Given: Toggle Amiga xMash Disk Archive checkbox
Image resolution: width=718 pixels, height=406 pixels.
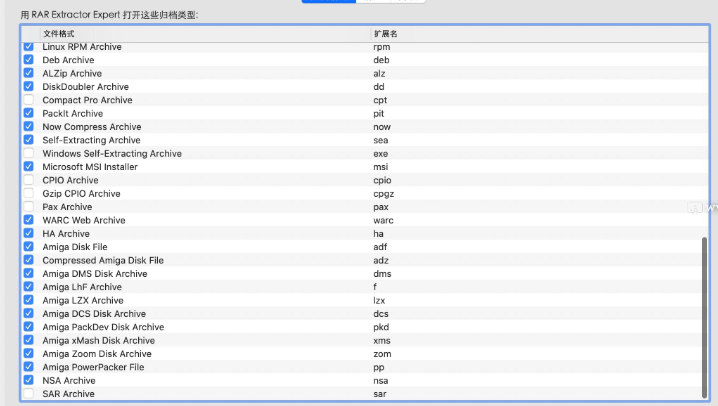Looking at the screenshot, I should (x=28, y=340).
